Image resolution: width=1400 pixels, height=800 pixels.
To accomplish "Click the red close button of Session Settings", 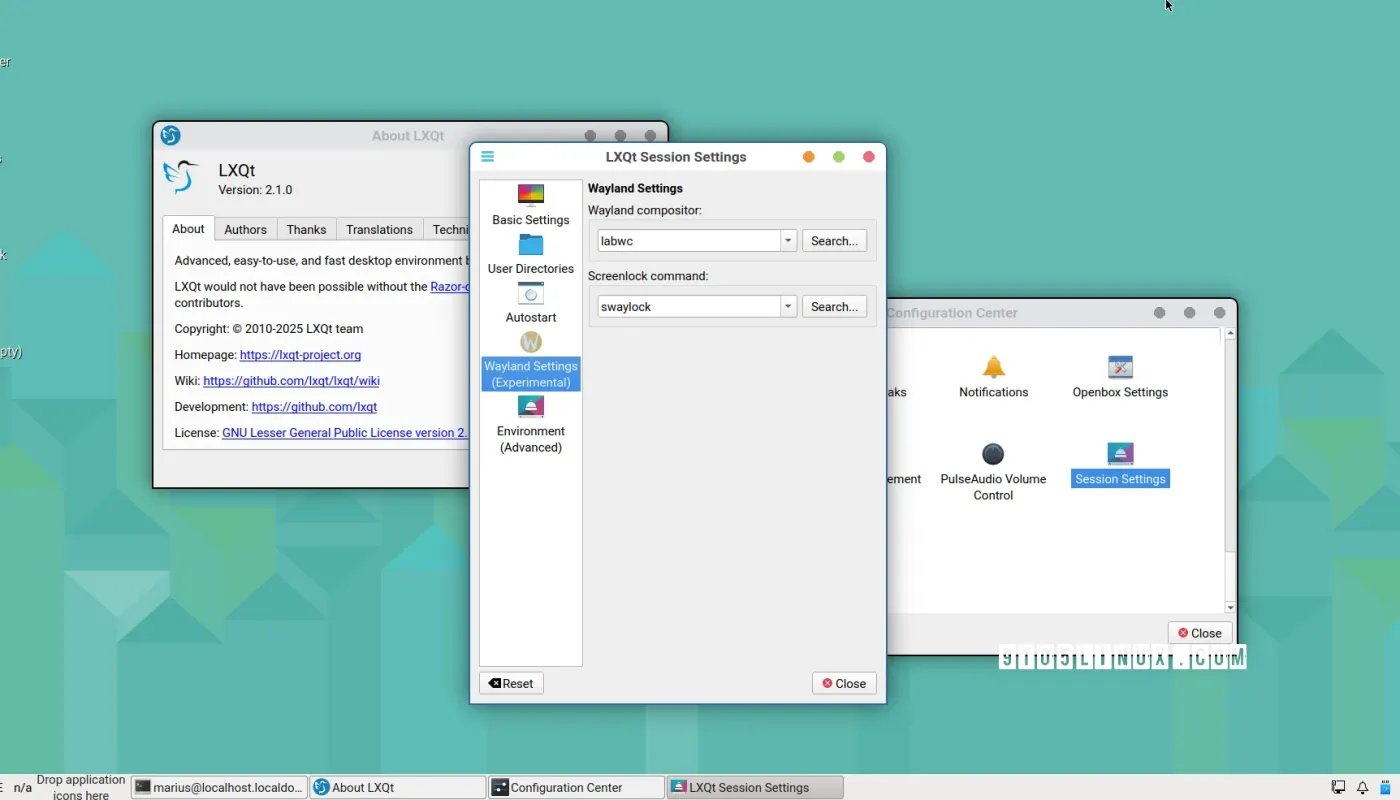I will click(868, 157).
